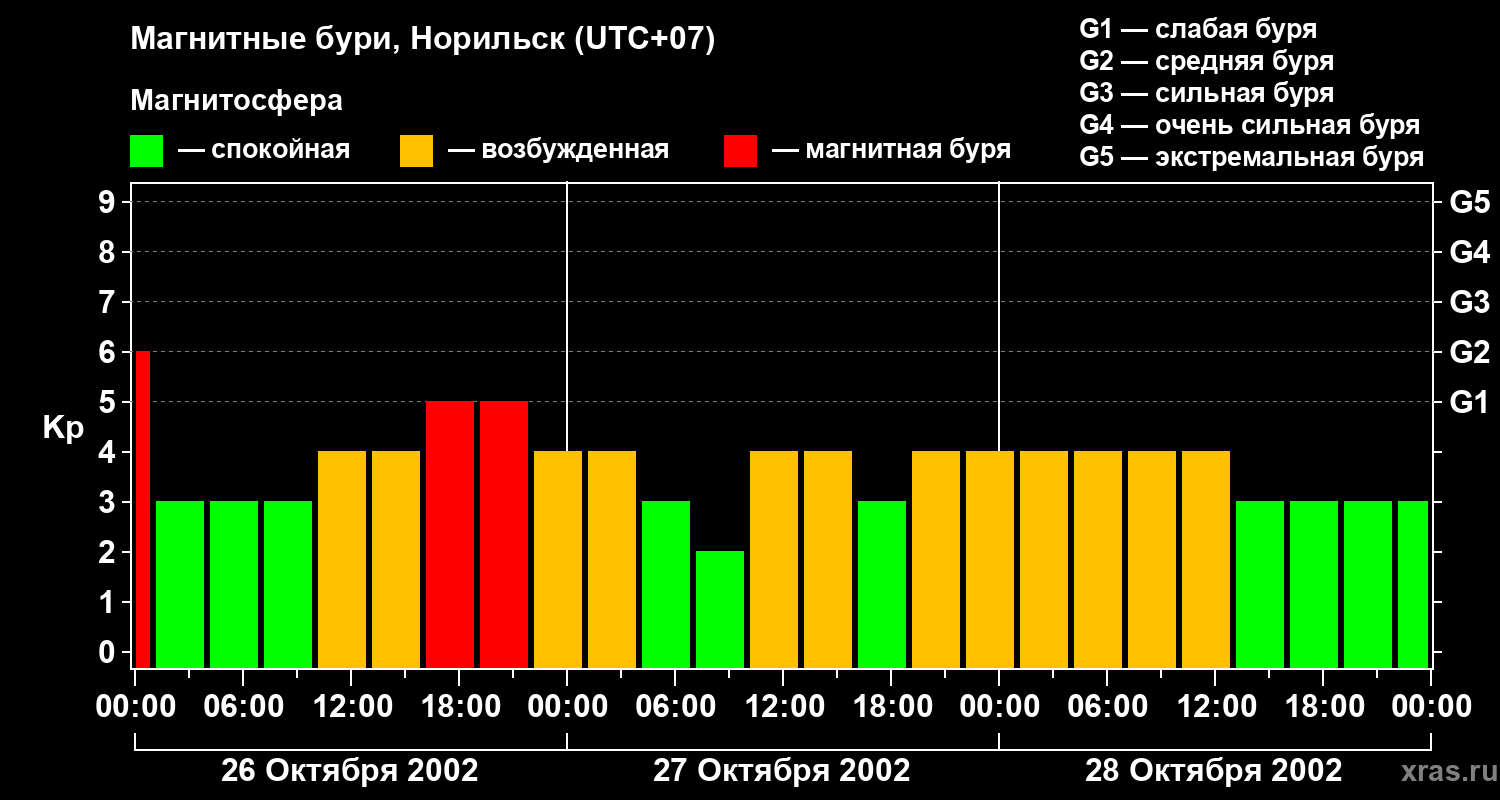Image resolution: width=1500 pixels, height=800 pixels.
Task: Click the 06:00 label above 27 Октября
Action: 674,707
